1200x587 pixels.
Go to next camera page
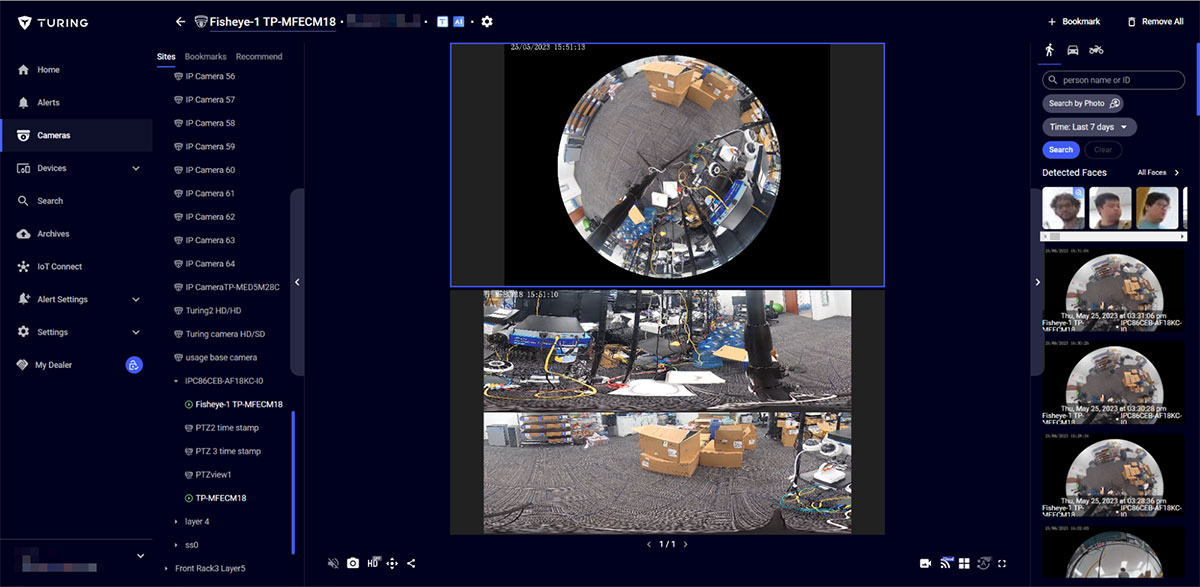pos(685,545)
